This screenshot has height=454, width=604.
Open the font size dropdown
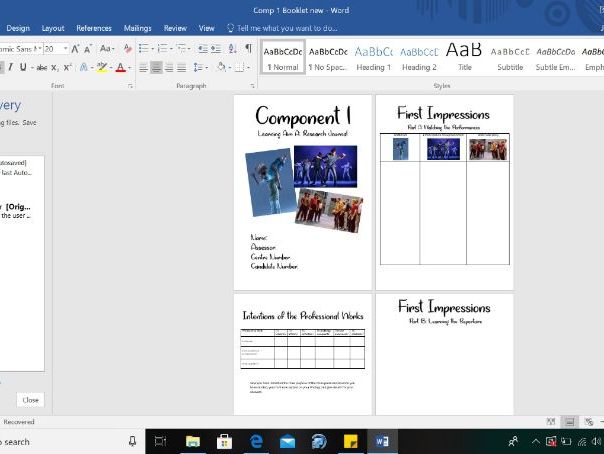coord(65,49)
